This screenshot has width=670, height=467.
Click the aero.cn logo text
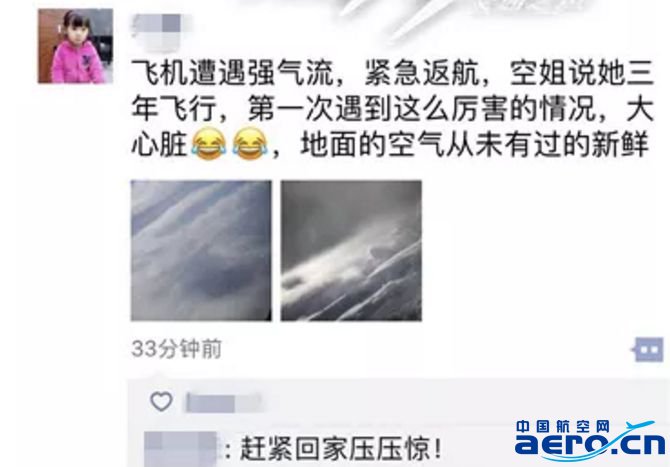590,444
